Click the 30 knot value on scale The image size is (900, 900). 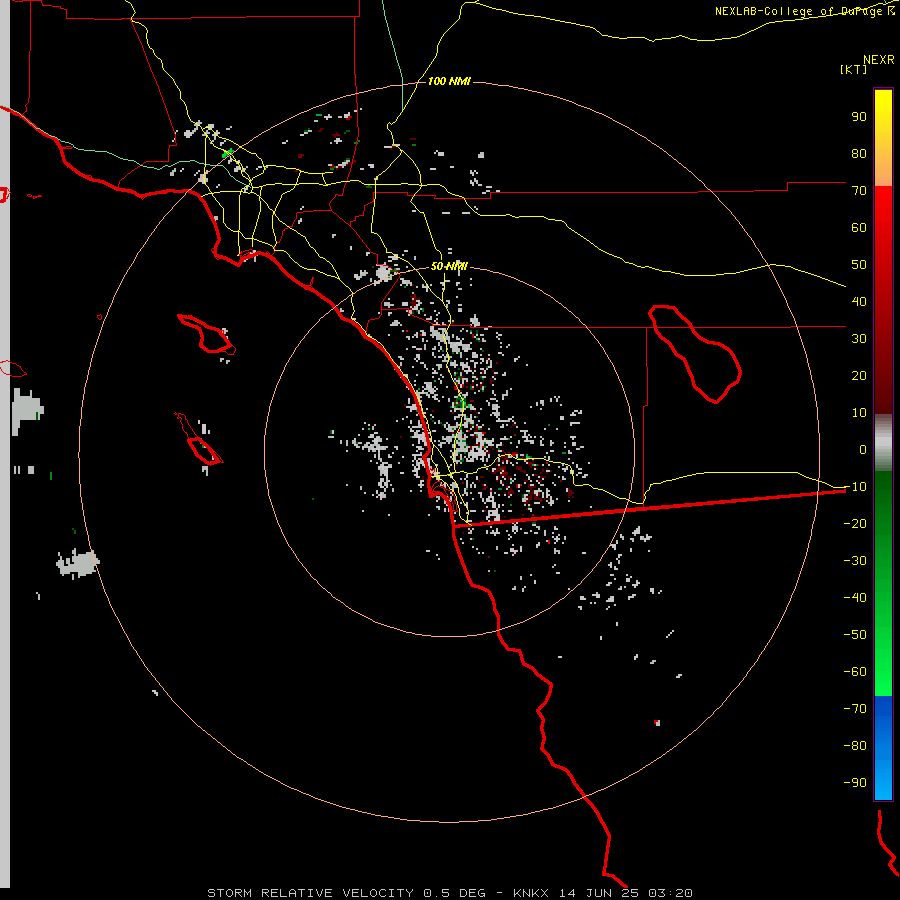pos(859,339)
